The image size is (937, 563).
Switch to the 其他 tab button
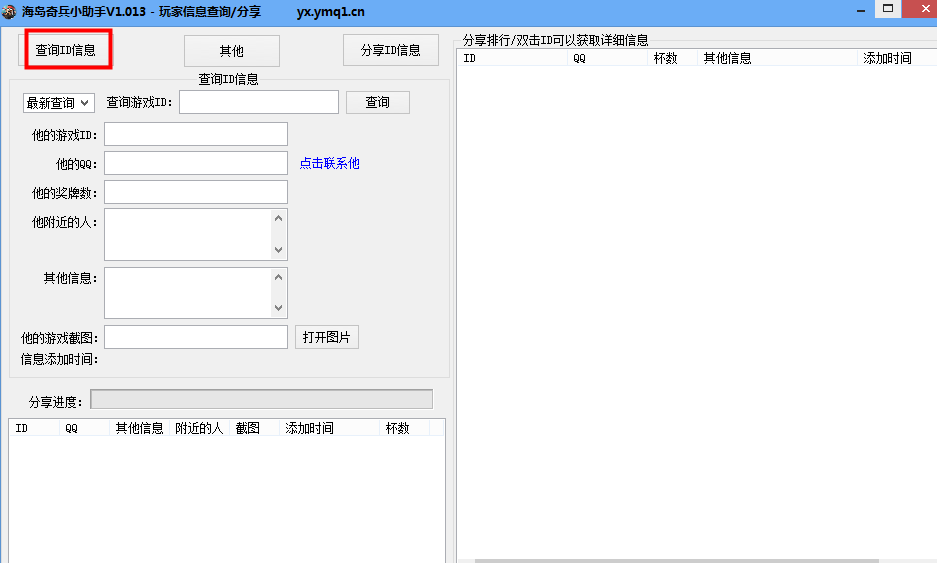tap(232, 51)
